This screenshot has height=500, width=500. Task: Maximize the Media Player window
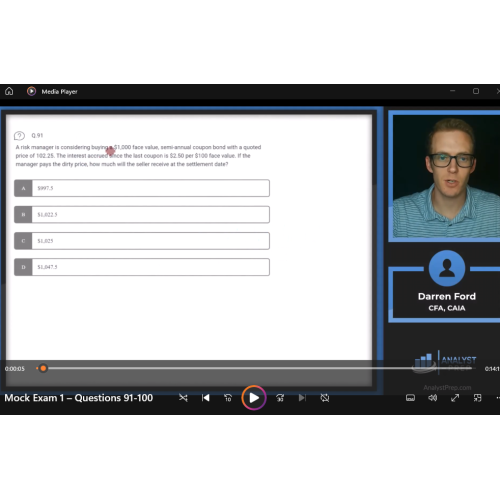pyautogui.click(x=476, y=91)
